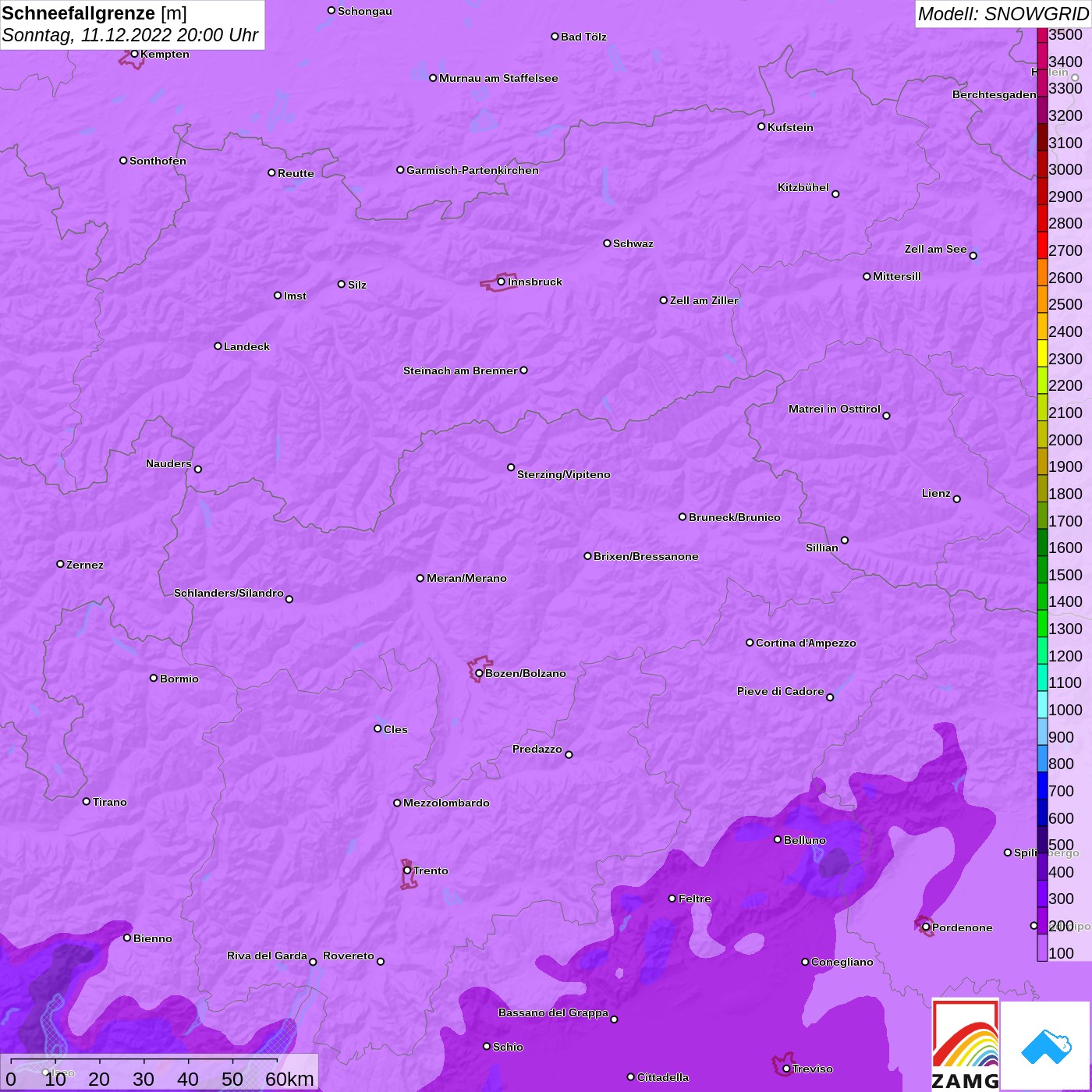Select the Tirano town label
Screen dimensions: 1092x1092
pos(110,802)
